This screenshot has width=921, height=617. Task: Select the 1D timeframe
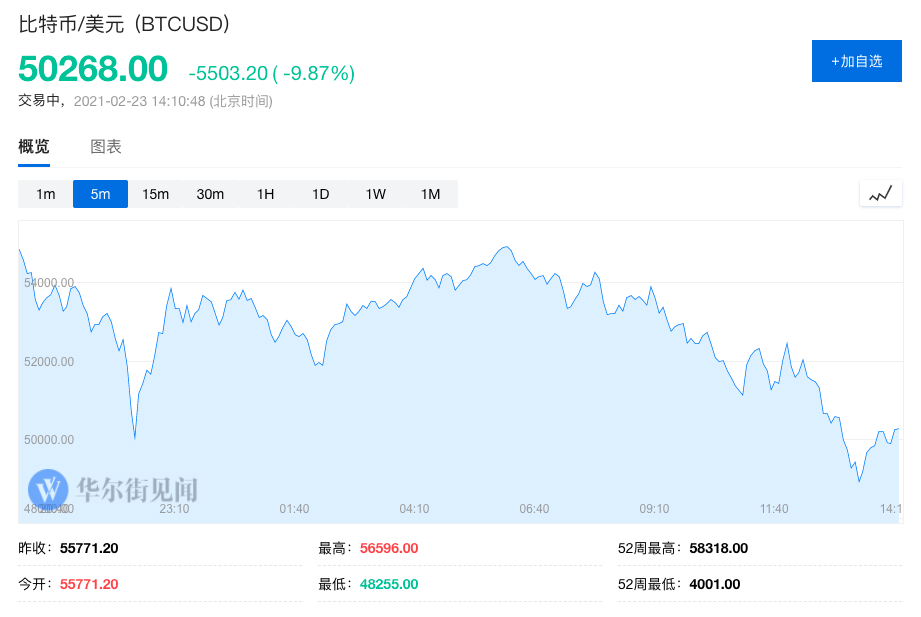(320, 194)
